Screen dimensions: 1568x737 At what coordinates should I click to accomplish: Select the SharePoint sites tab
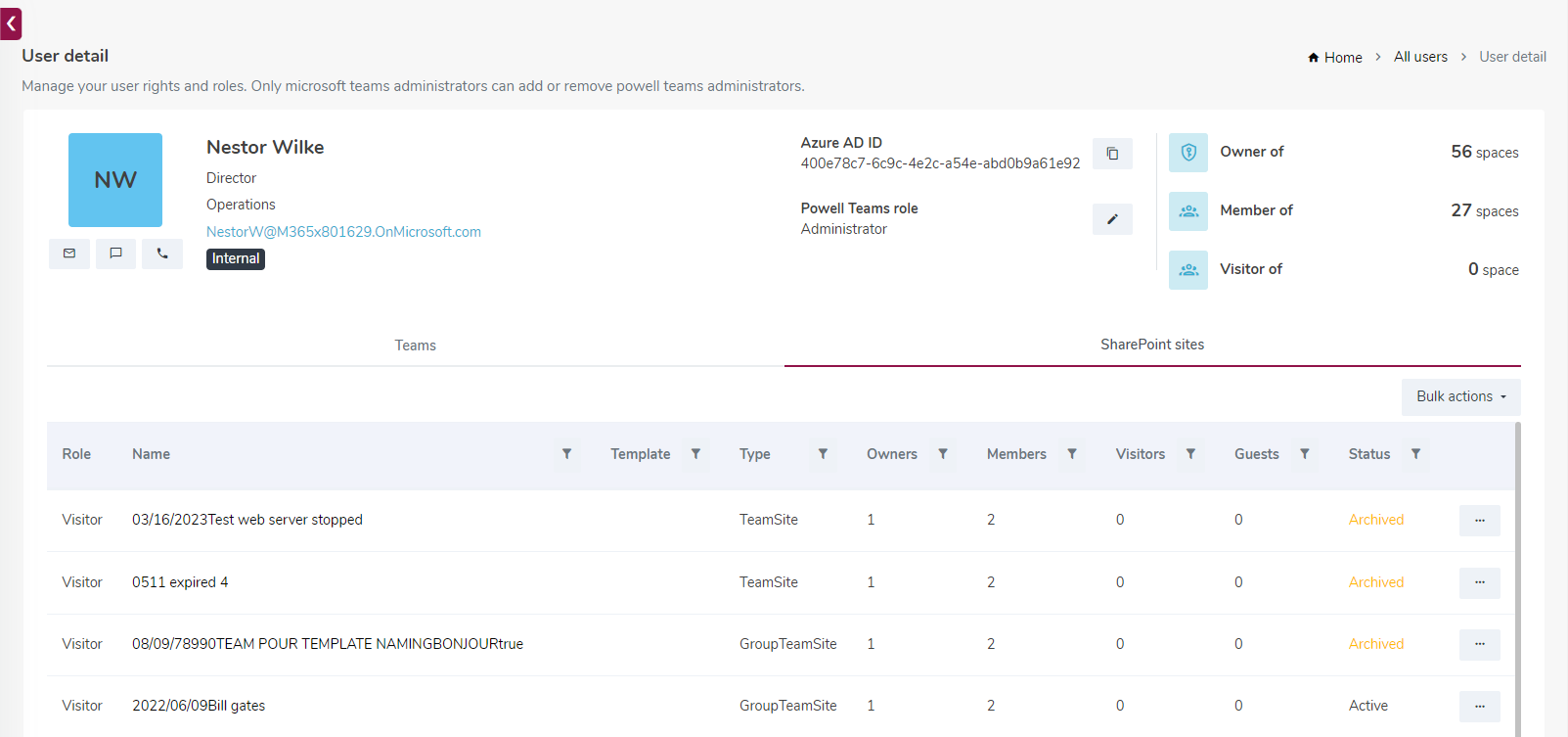tap(1152, 345)
